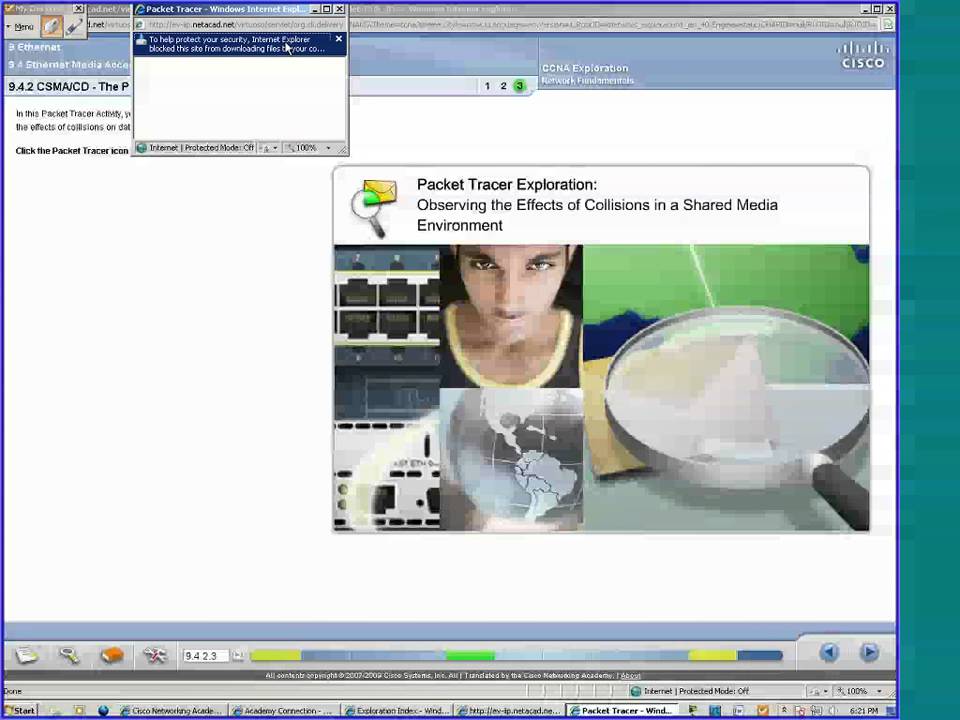The height and width of the screenshot is (720, 960).
Task: Minimize the Packet Tracer popup window
Action: point(315,9)
